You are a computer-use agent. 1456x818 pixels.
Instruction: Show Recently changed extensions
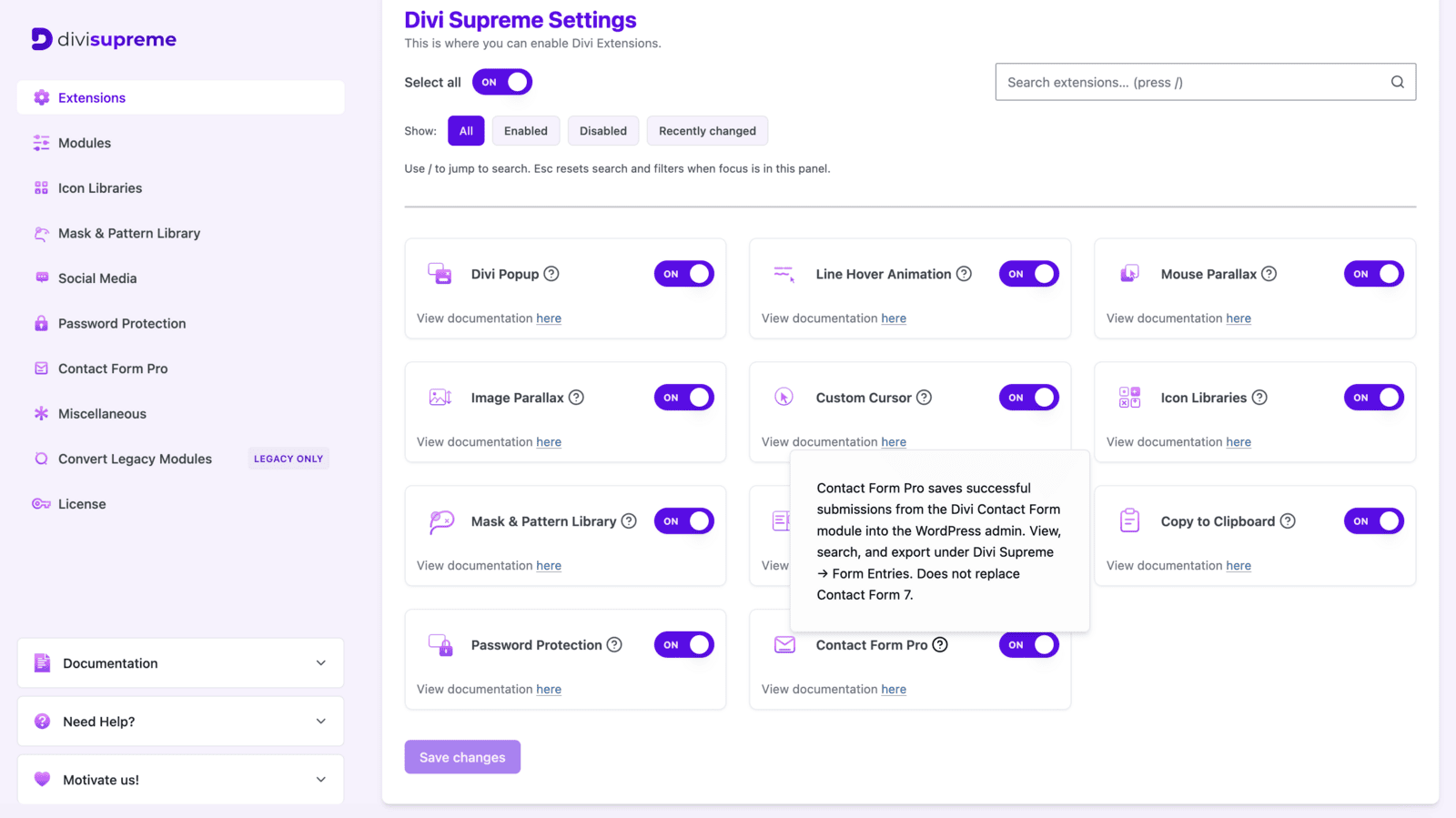pos(707,131)
